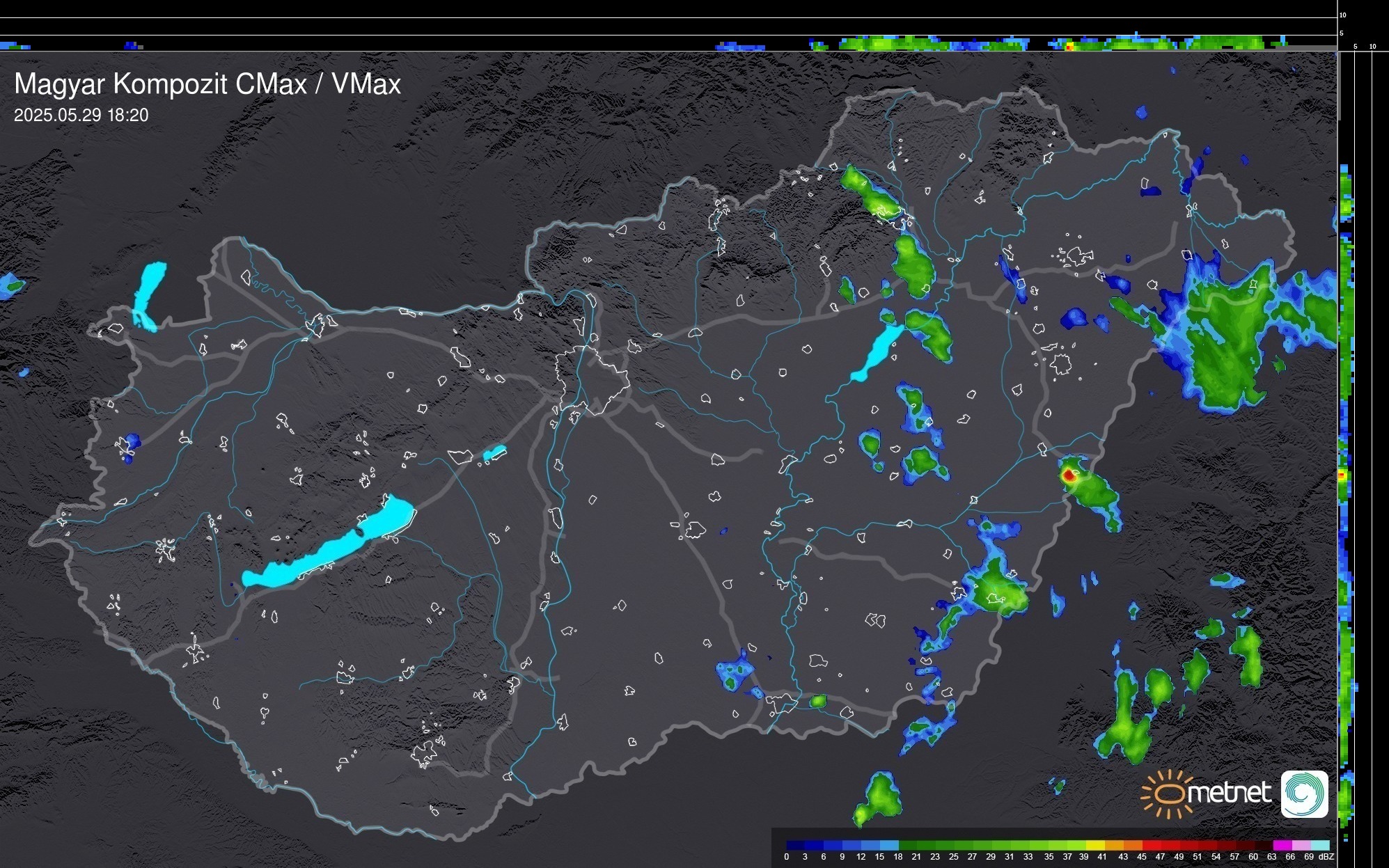Click the Magyar Kompozit CMax / VMax title
This screenshot has height=868, width=1389.
207,84
